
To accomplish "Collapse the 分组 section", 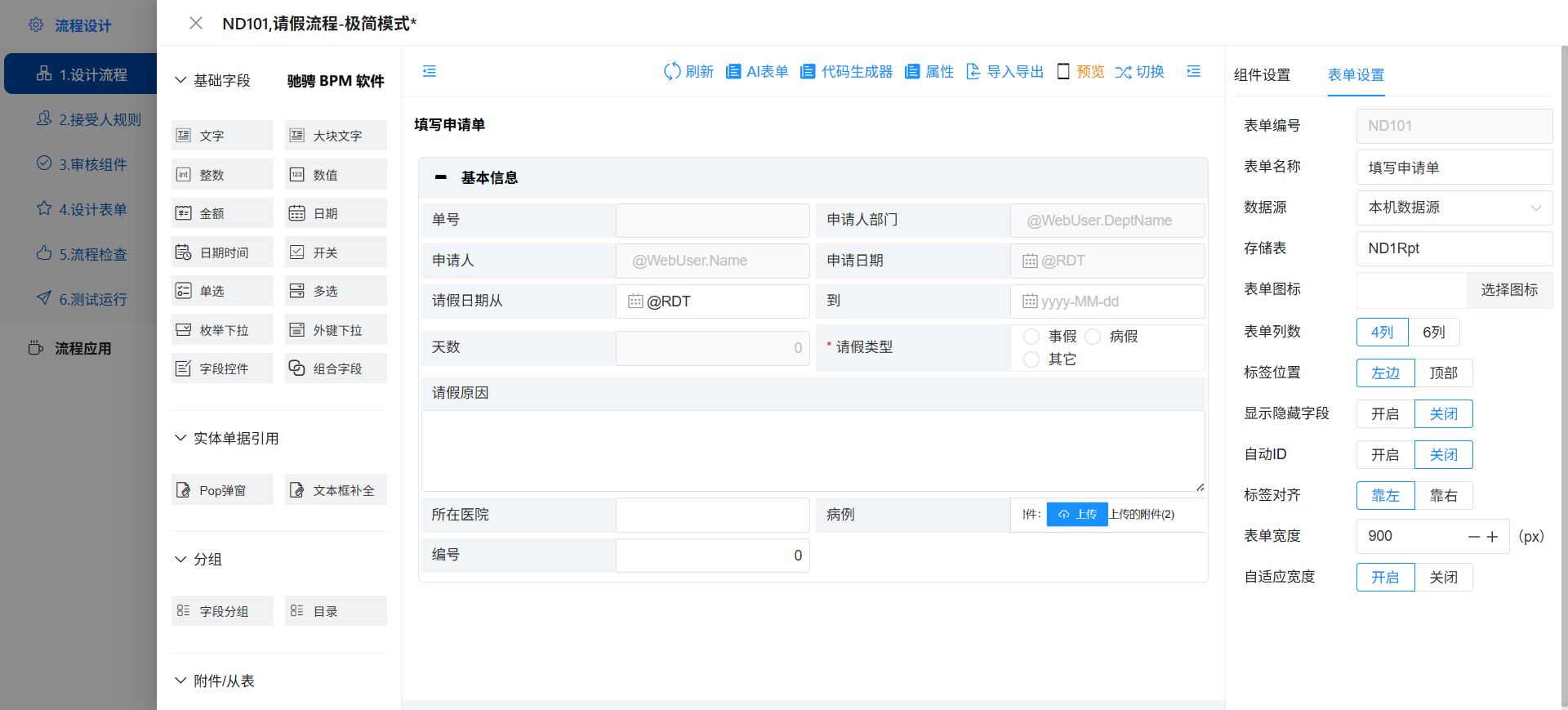I will (x=180, y=559).
